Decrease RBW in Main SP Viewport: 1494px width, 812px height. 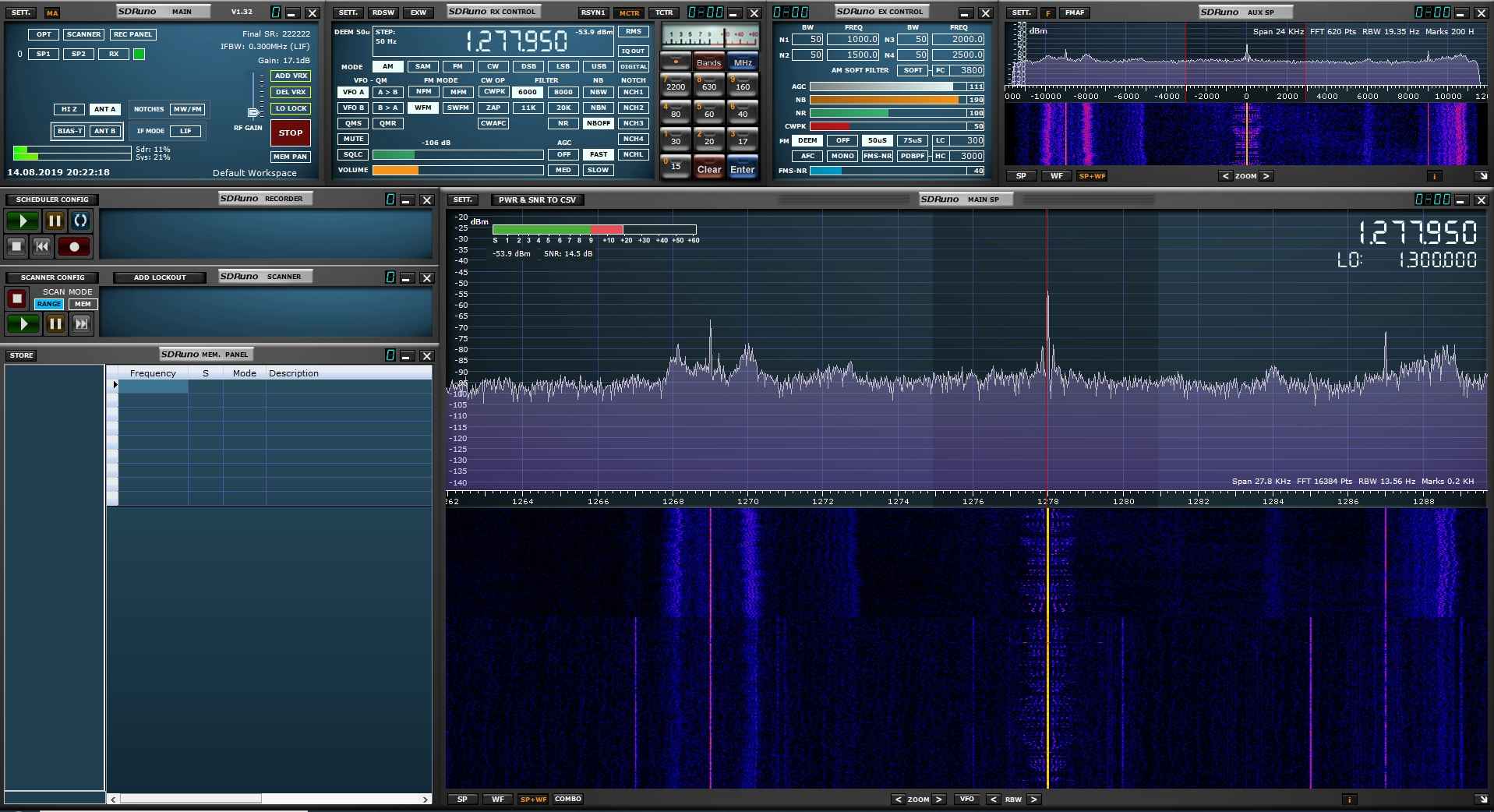coord(993,799)
